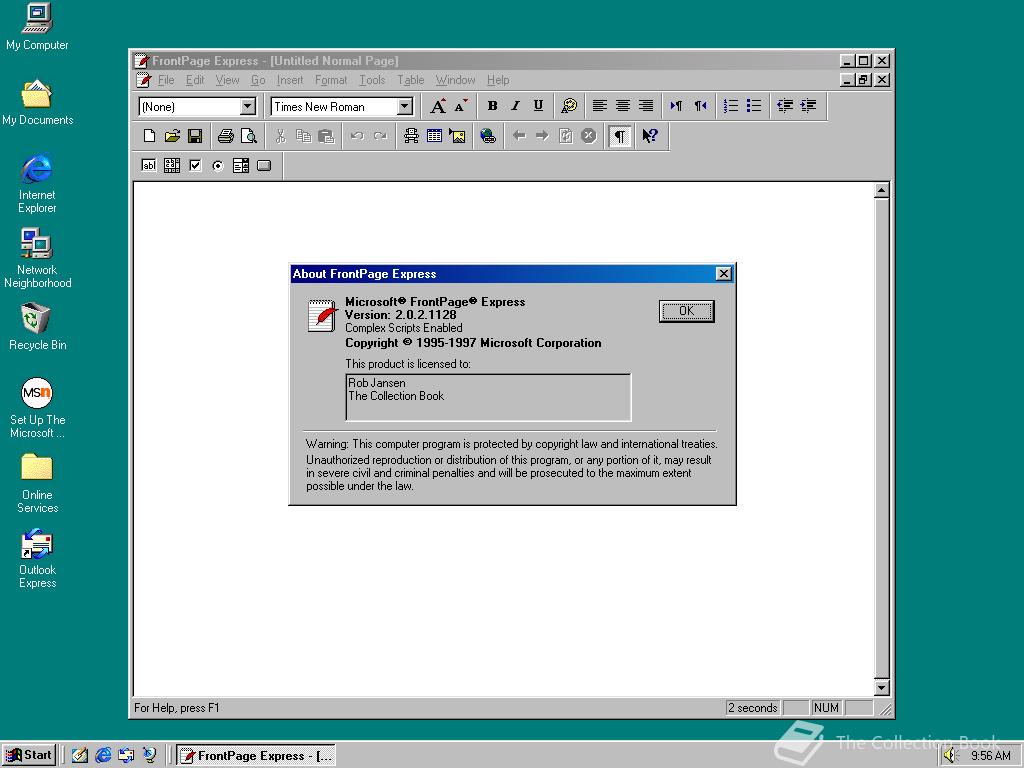1024x768 pixels.
Task: Open the Edit menu
Action: (x=195, y=80)
